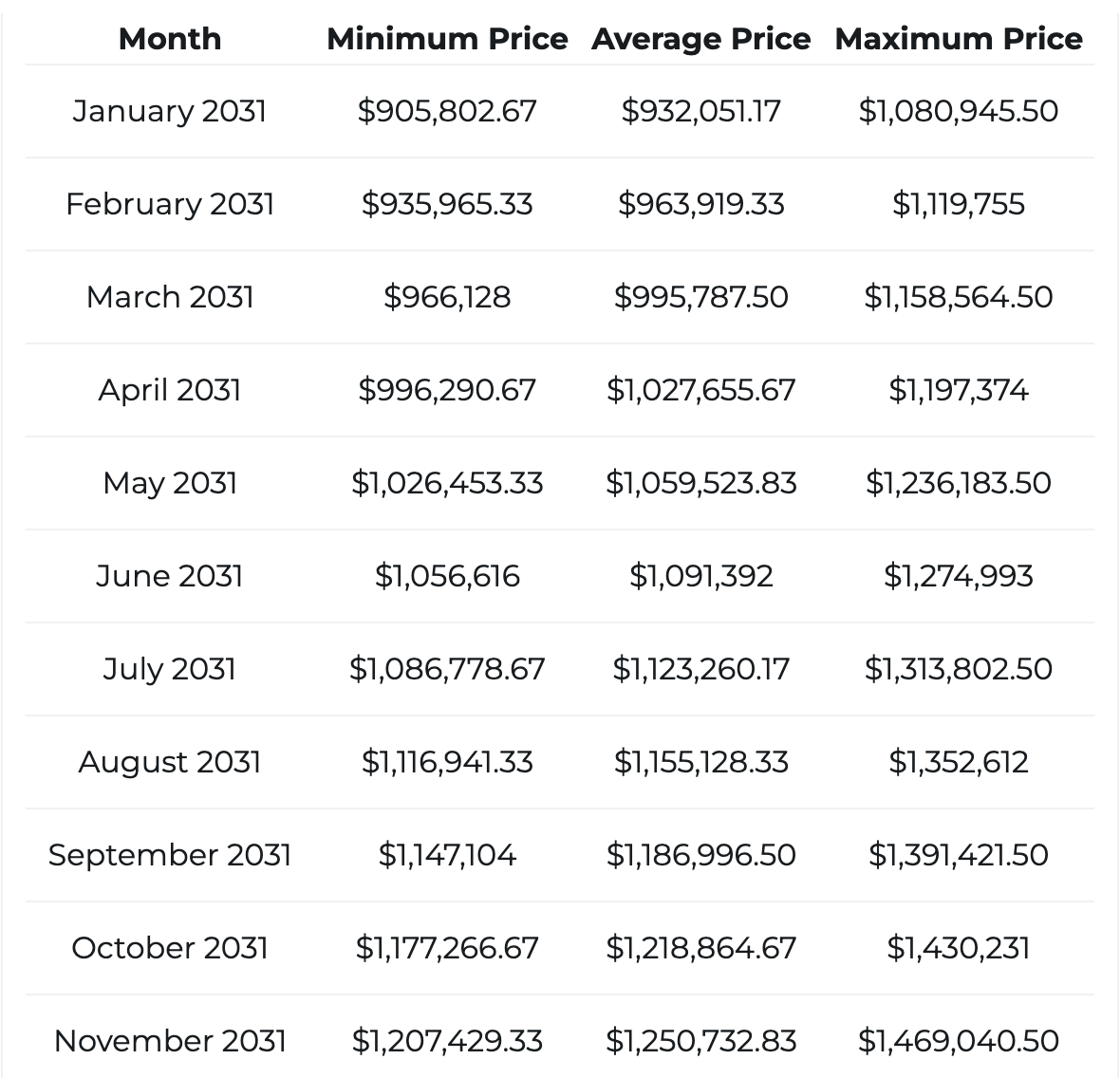1120x1078 pixels.
Task: Click November 2031 average price $1,250,732.83
Action: [x=700, y=1041]
